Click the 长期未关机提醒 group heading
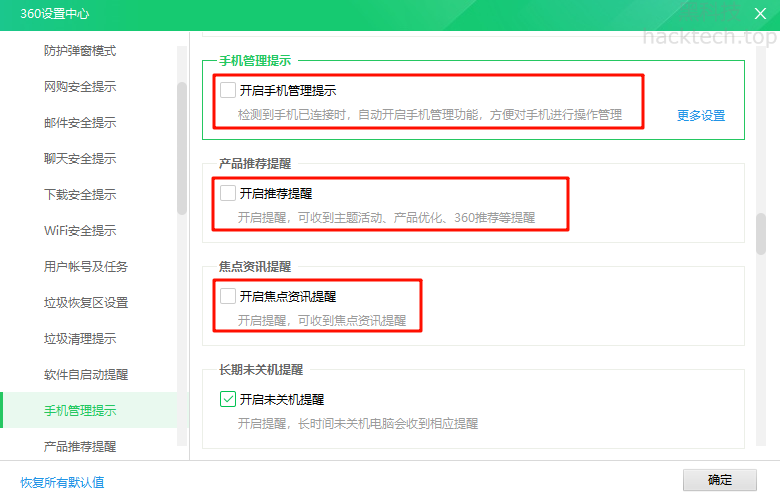This screenshot has height=500, width=780. (x=261, y=370)
